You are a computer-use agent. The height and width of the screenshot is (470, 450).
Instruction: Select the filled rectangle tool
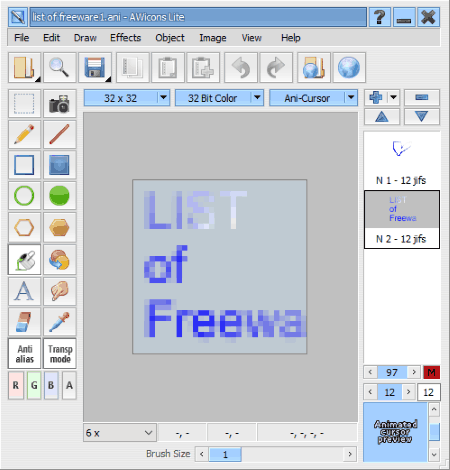[60, 165]
